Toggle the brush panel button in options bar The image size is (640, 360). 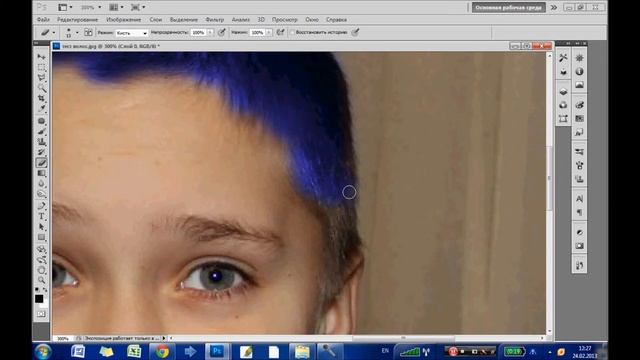tap(88, 32)
